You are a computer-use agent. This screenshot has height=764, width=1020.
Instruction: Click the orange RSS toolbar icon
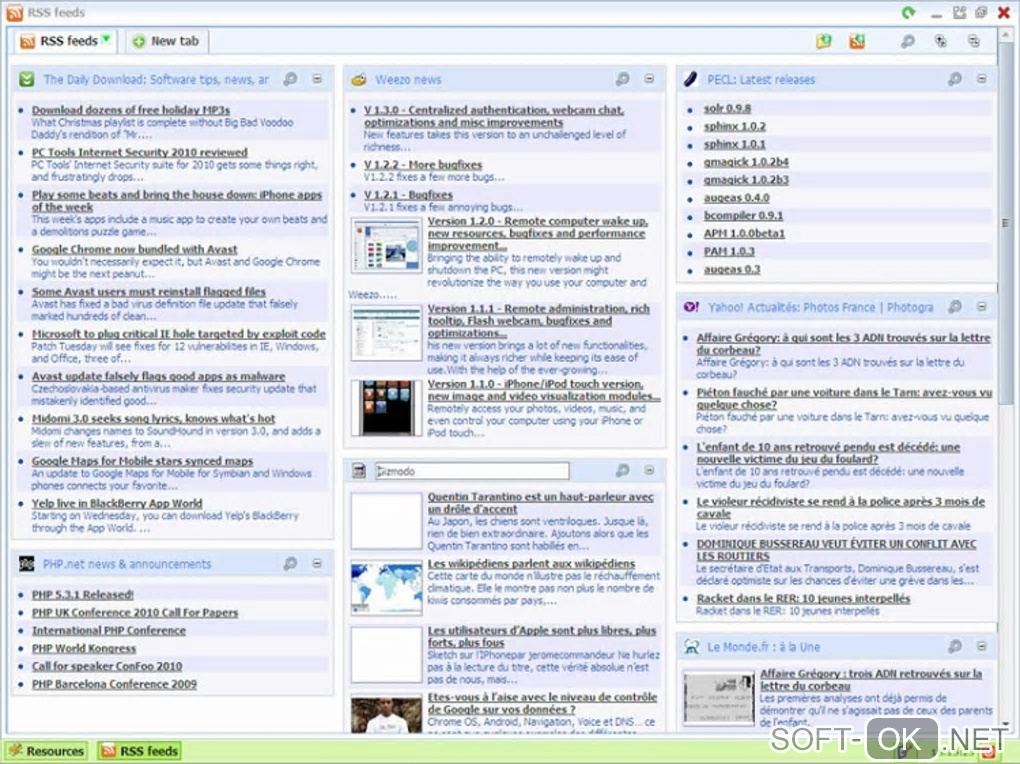(857, 42)
